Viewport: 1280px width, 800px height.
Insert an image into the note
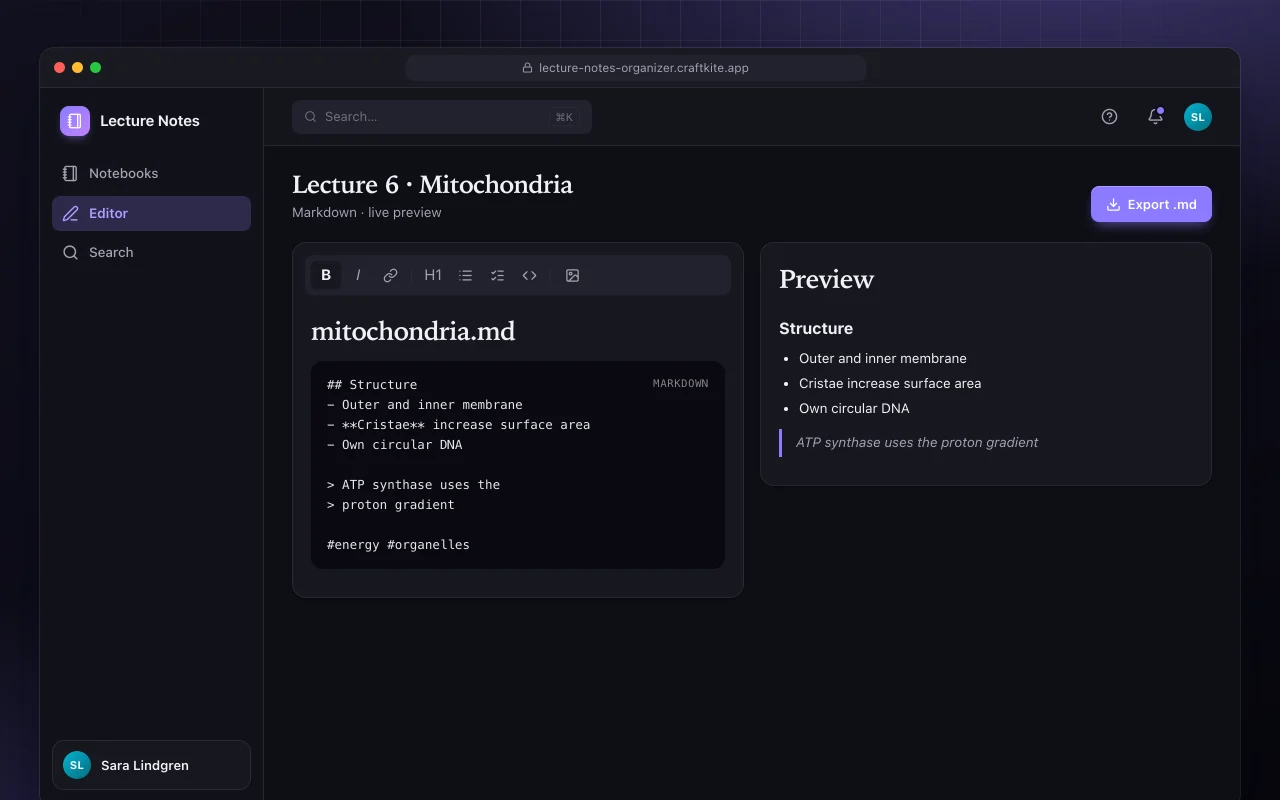[572, 275]
